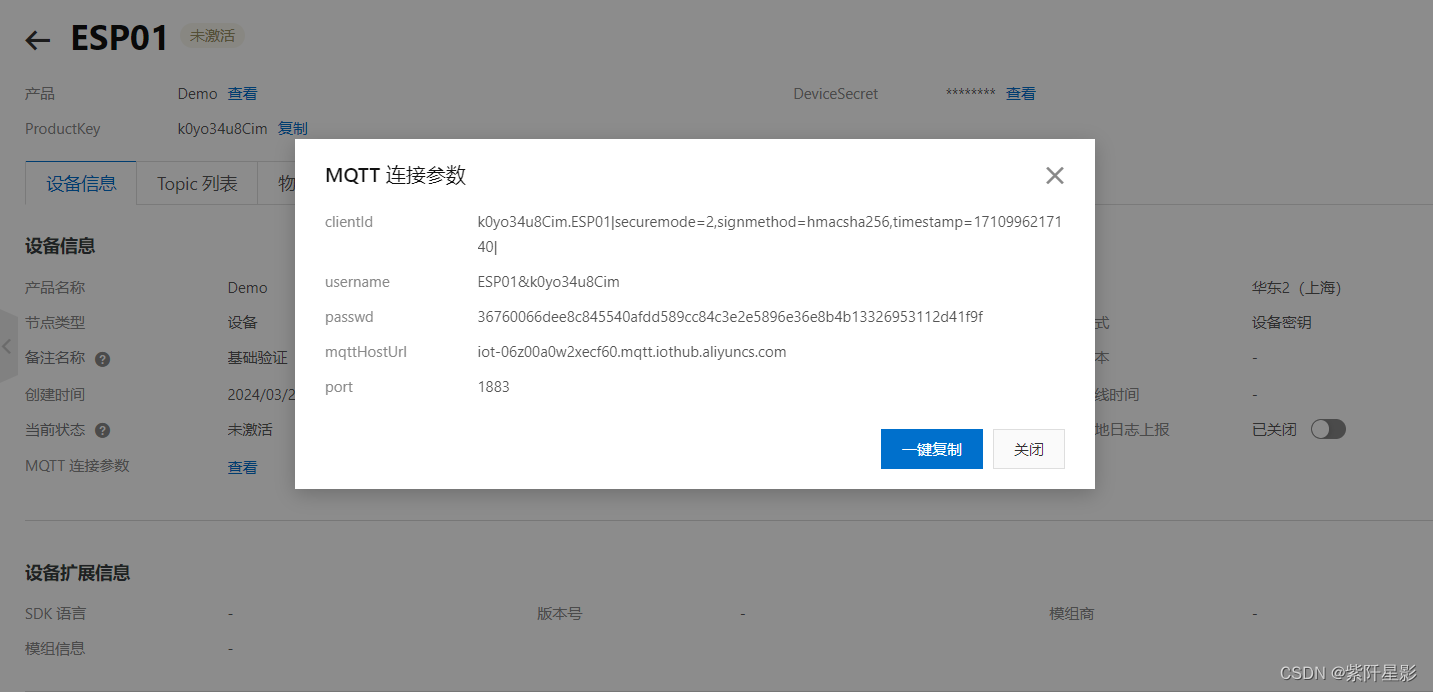Click the 关闭 button in the dialog
This screenshot has width=1433, height=692.
coord(1028,448)
